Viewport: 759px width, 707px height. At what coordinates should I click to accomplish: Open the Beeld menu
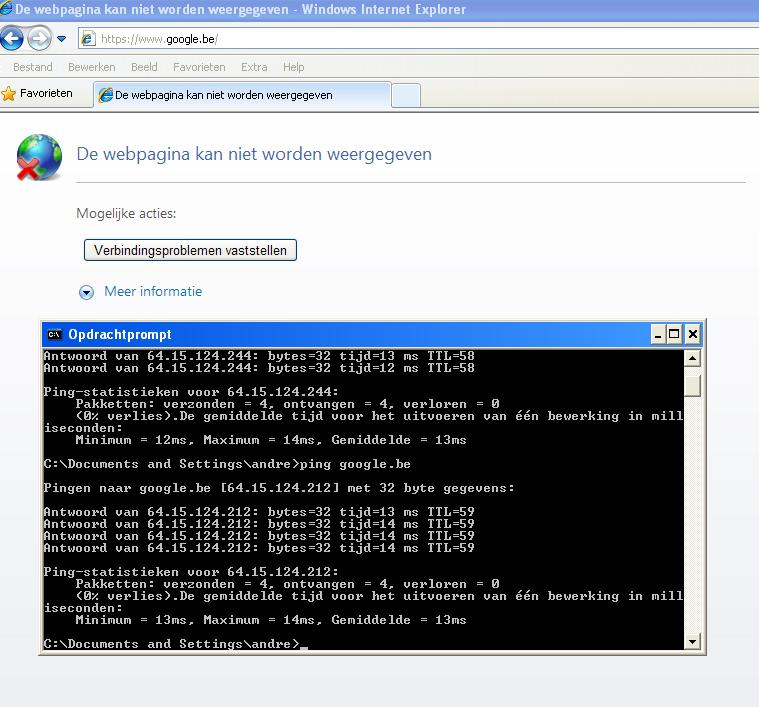click(x=144, y=67)
